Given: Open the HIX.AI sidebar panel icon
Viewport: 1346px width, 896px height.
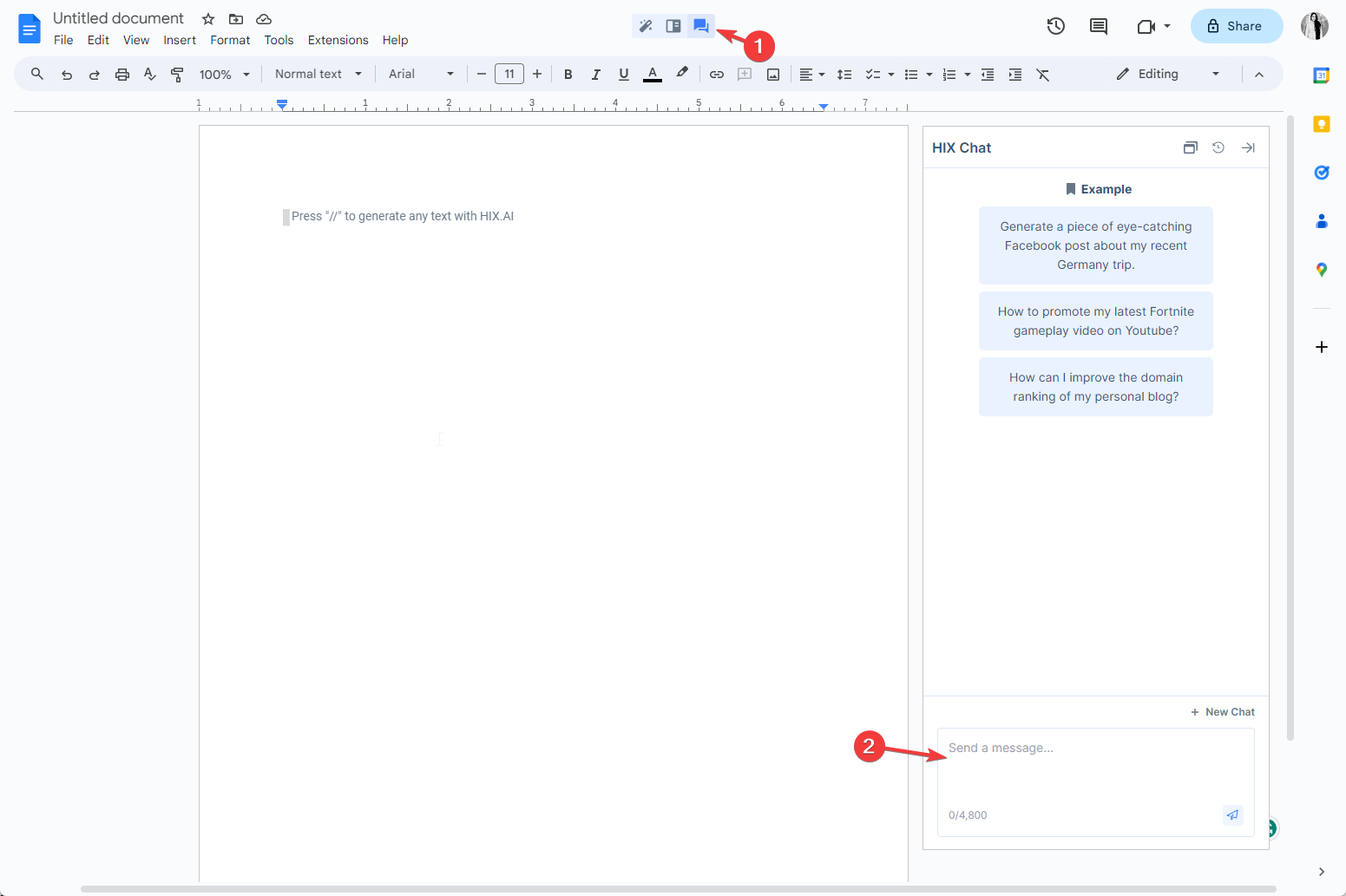Looking at the screenshot, I should (x=673, y=26).
